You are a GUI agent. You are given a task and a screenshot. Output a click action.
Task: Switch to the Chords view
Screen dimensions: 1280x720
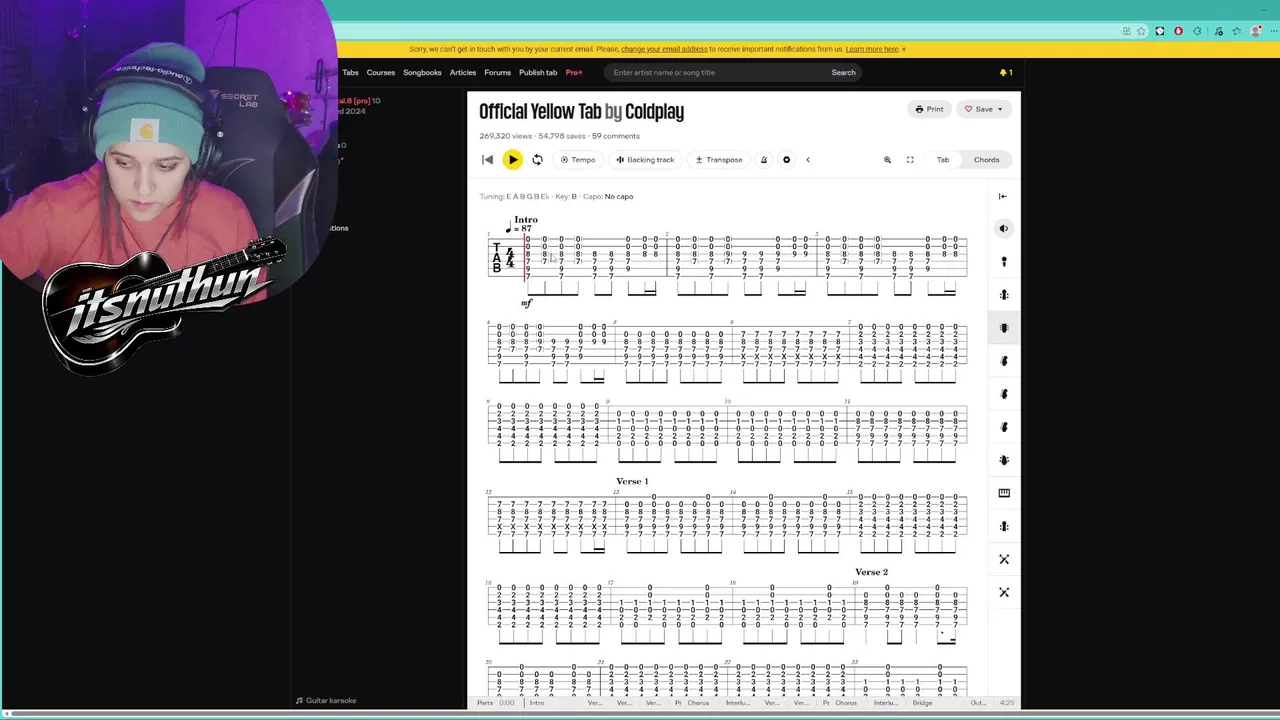[x=987, y=160]
